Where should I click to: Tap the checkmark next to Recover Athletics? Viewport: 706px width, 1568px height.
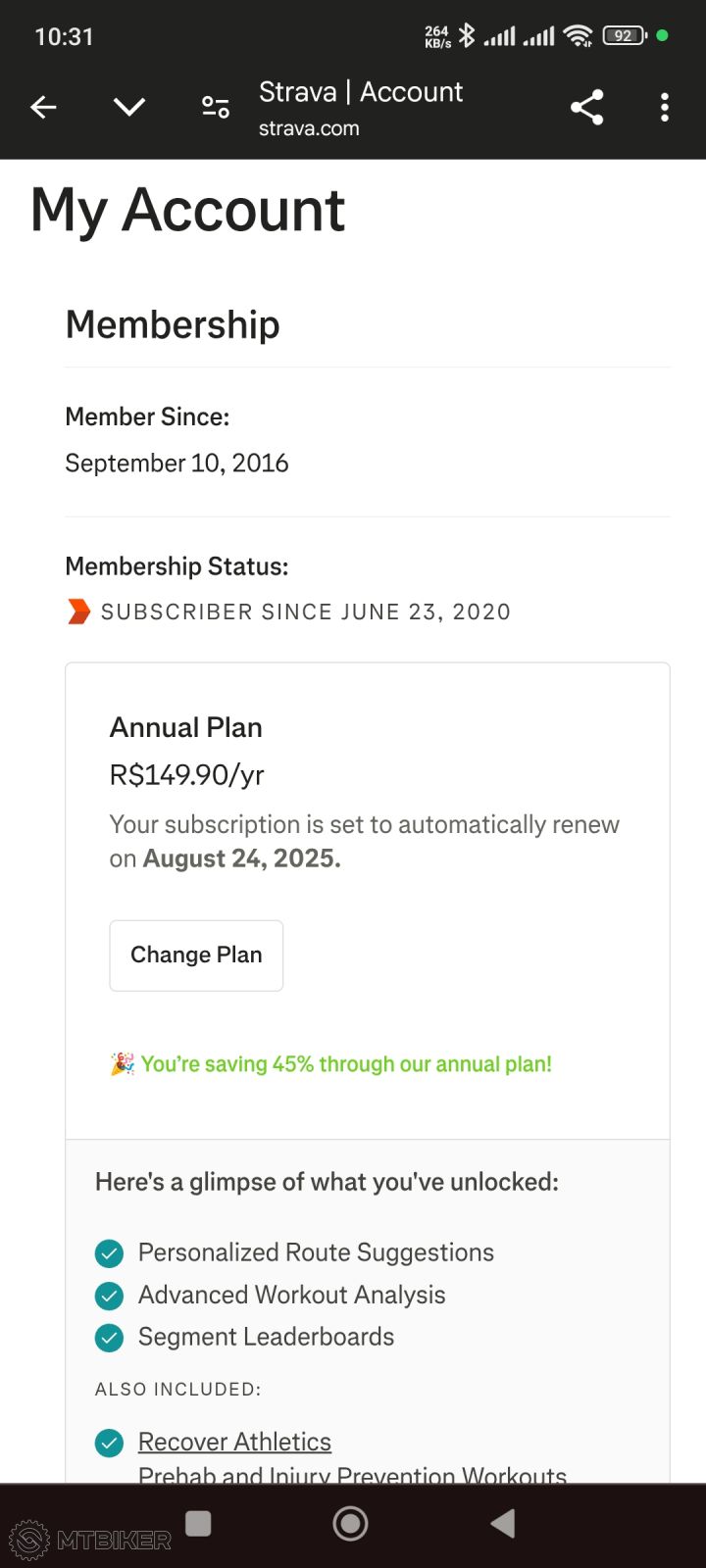point(109,1443)
